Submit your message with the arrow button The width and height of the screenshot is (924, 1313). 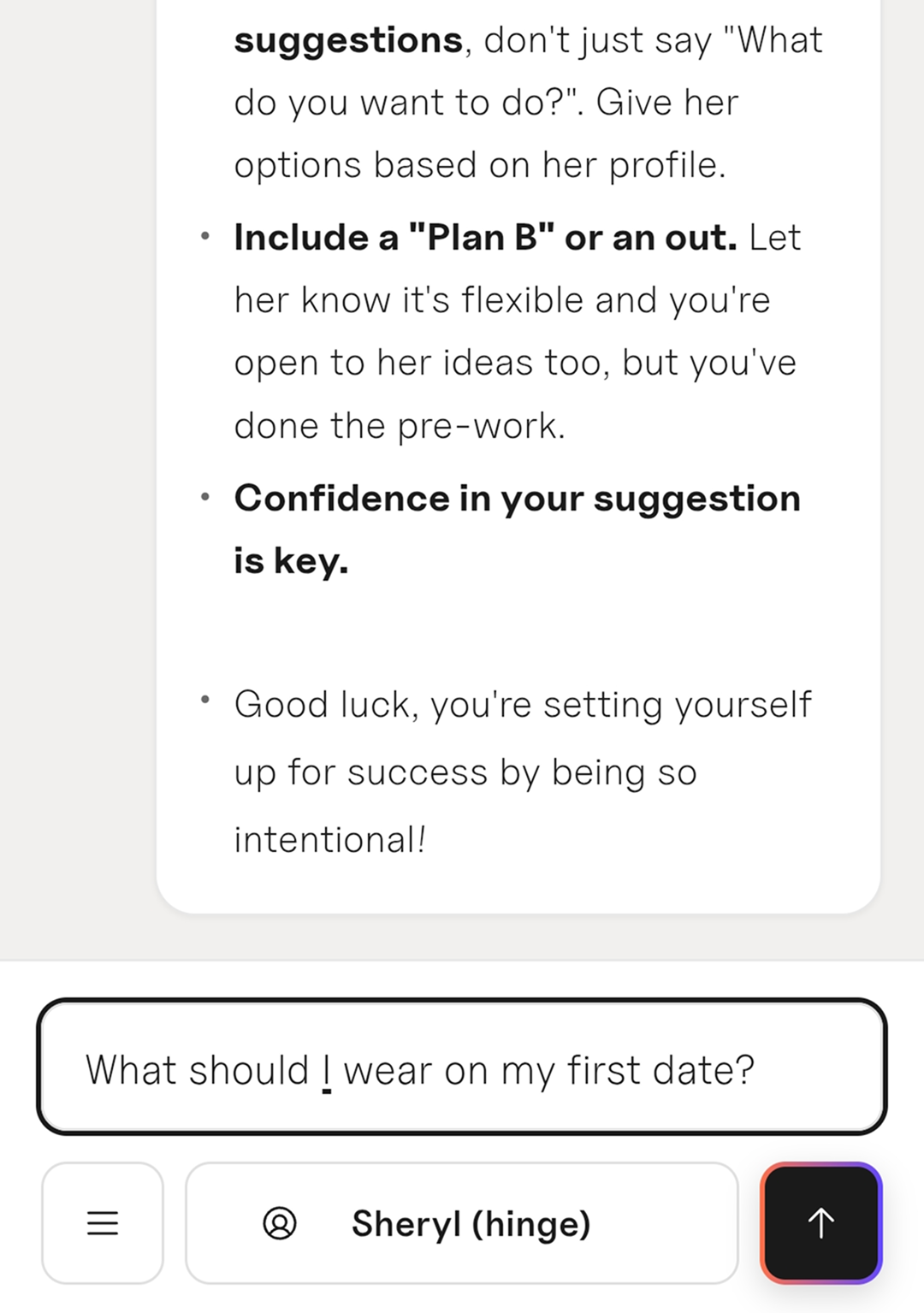pyautogui.click(x=820, y=1221)
